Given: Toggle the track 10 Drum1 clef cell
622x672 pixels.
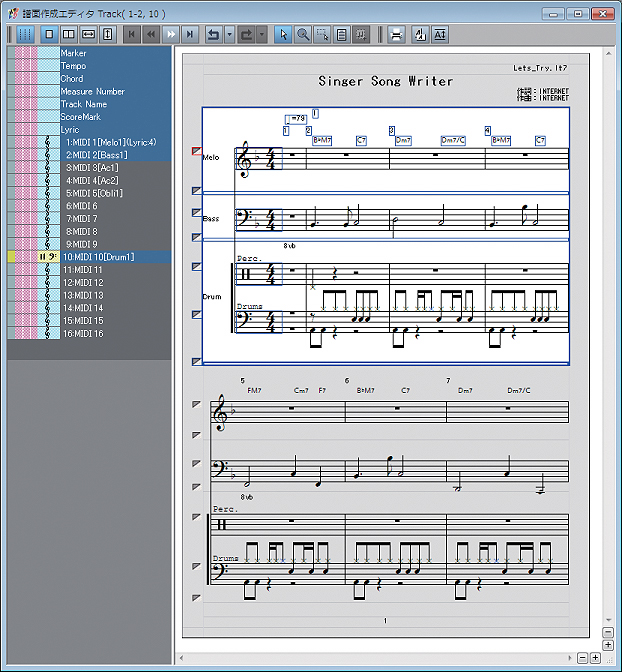Looking at the screenshot, I should point(45,257).
